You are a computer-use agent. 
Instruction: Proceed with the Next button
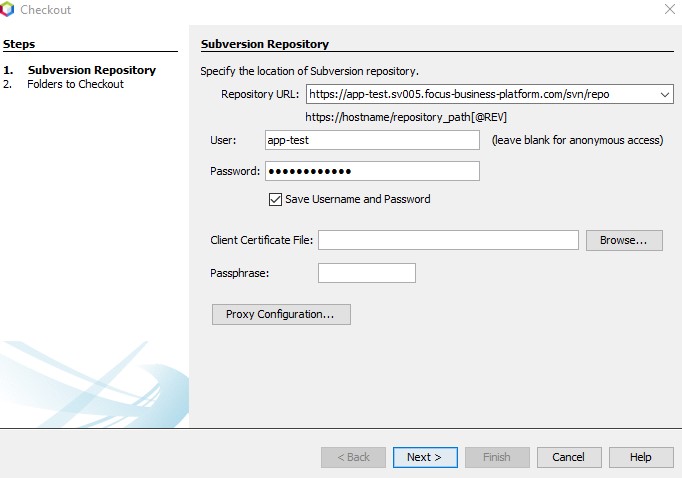point(425,458)
